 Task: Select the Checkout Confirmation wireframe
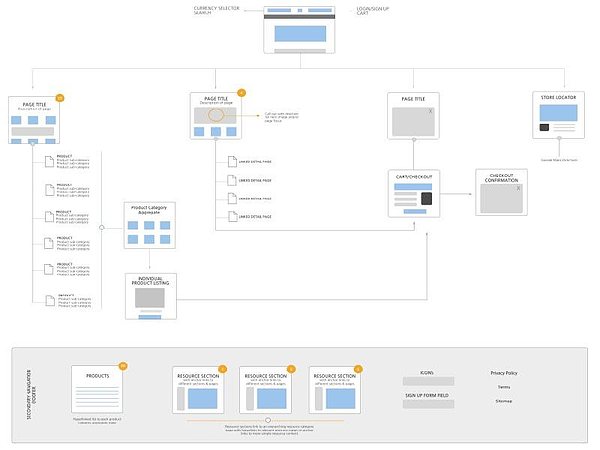click(x=501, y=192)
